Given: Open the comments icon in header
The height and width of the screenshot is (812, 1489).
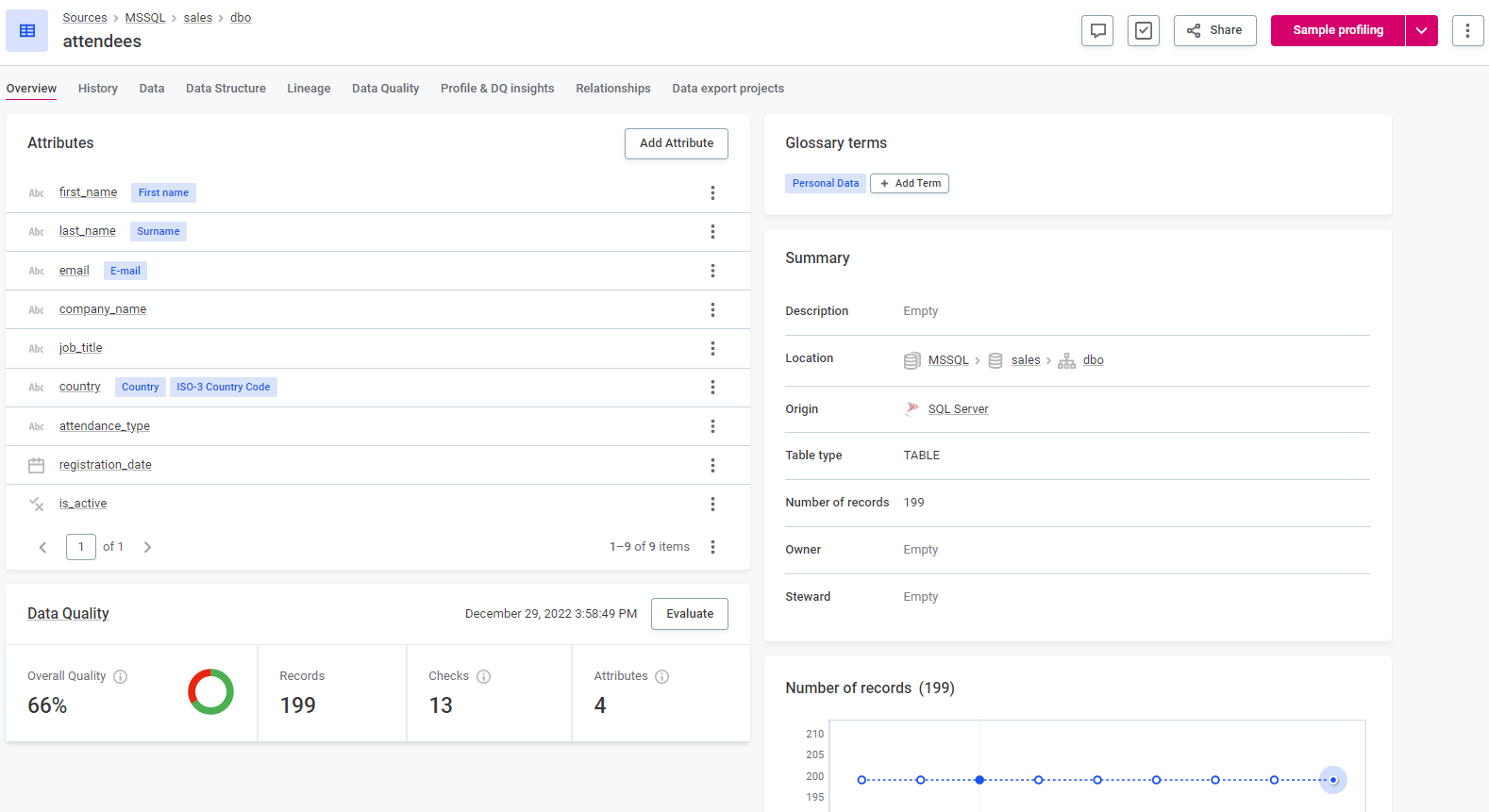Looking at the screenshot, I should 1097,30.
